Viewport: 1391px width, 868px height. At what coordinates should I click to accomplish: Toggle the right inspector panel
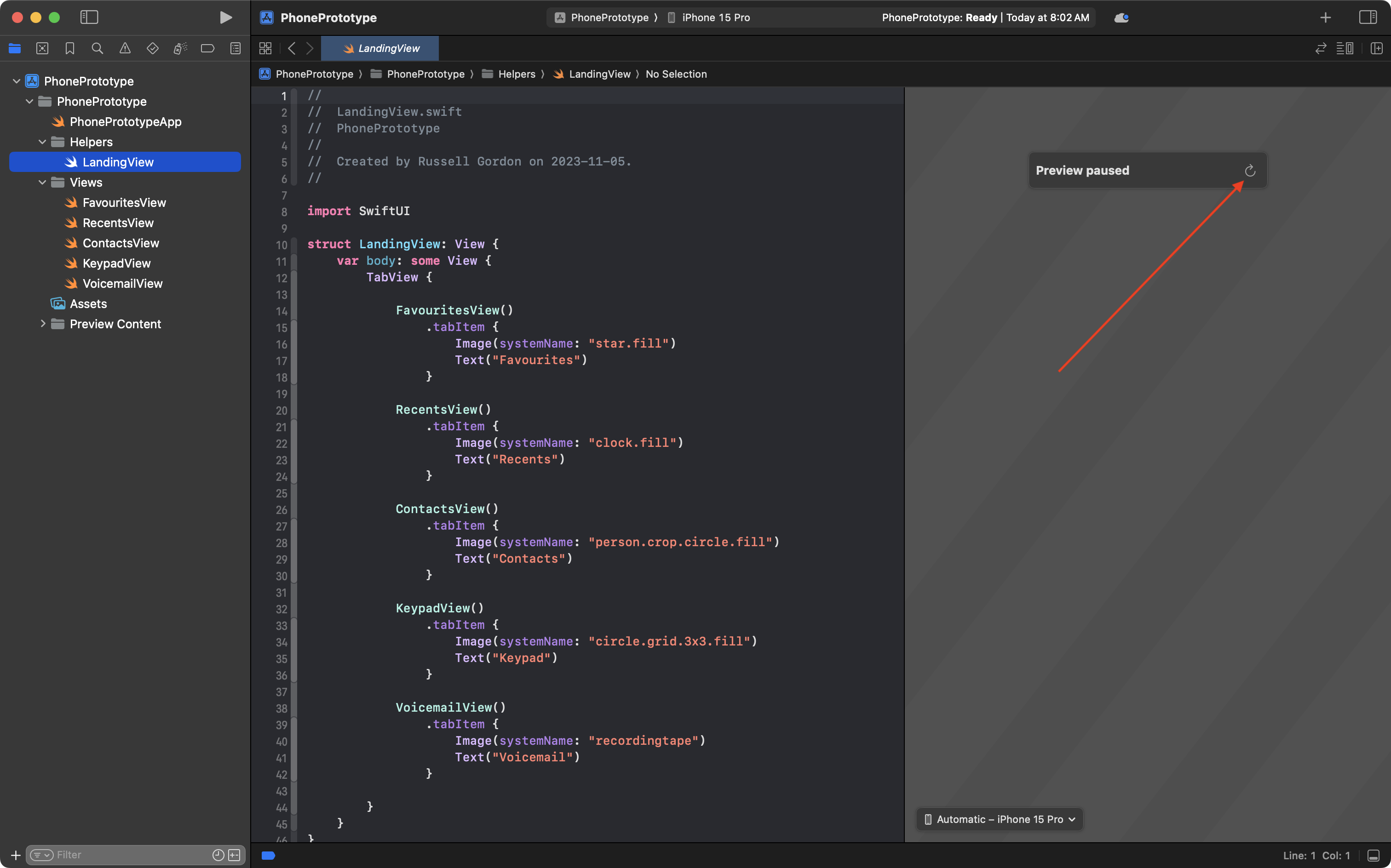pyautogui.click(x=1368, y=17)
